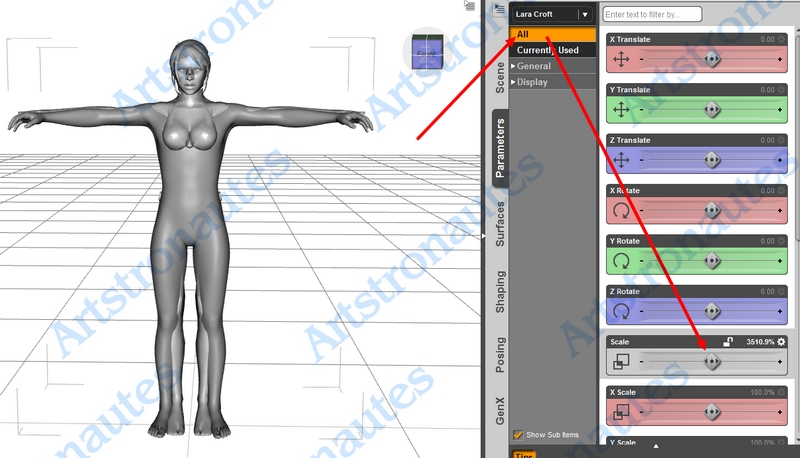The image size is (800, 458).
Task: Click the Z Rotate circular arrow icon
Action: [621, 311]
